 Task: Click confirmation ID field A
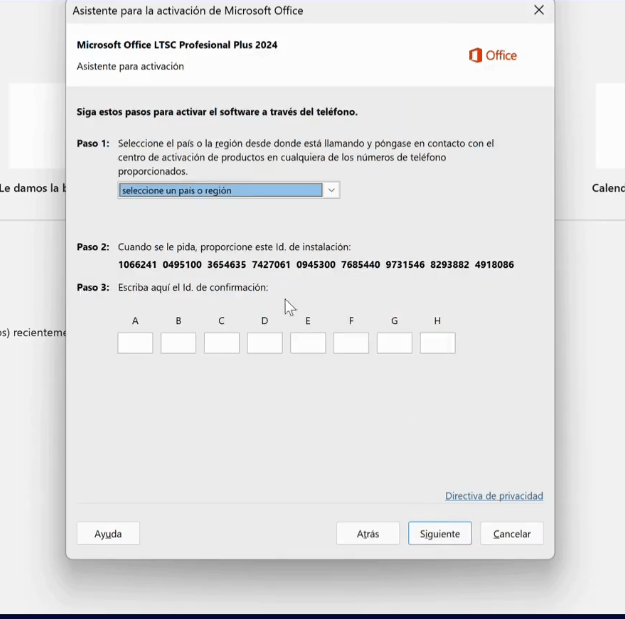tap(135, 343)
